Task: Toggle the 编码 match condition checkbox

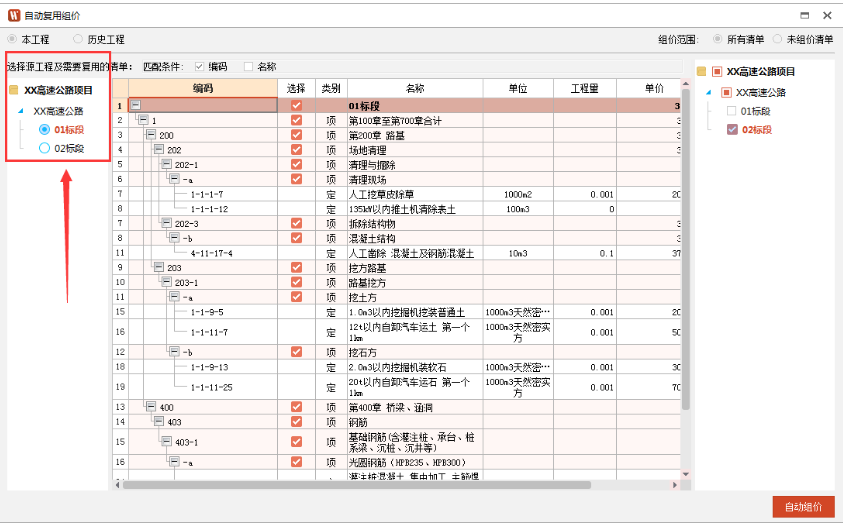Action: point(200,67)
